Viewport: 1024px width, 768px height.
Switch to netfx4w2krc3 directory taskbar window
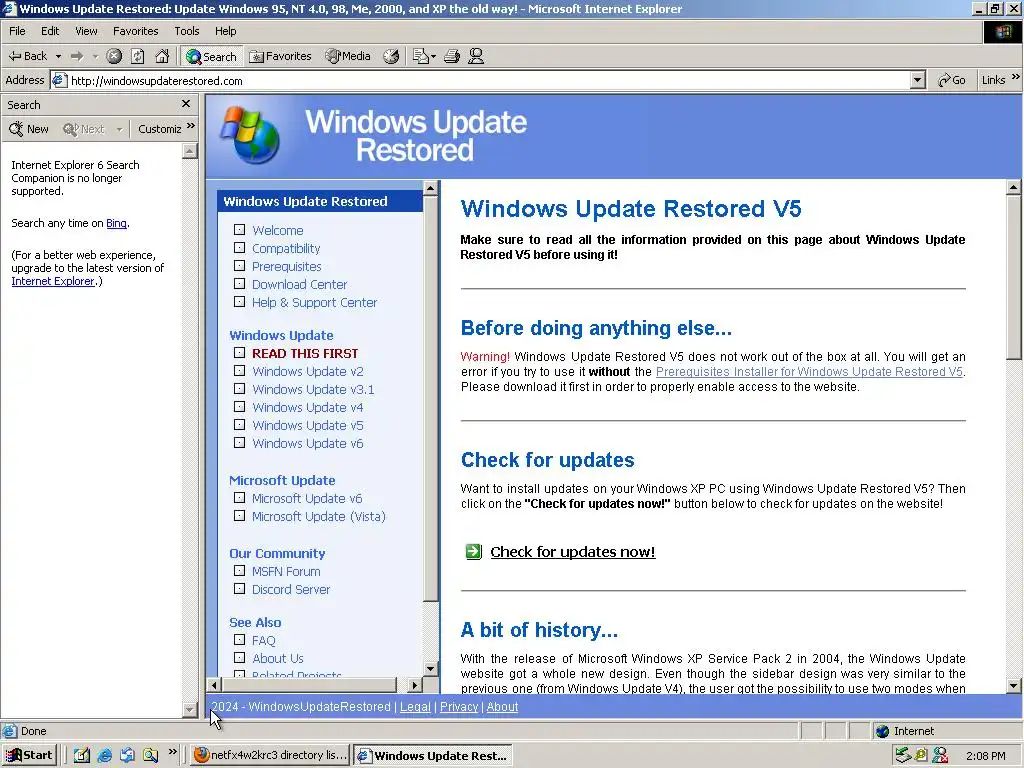(270, 755)
